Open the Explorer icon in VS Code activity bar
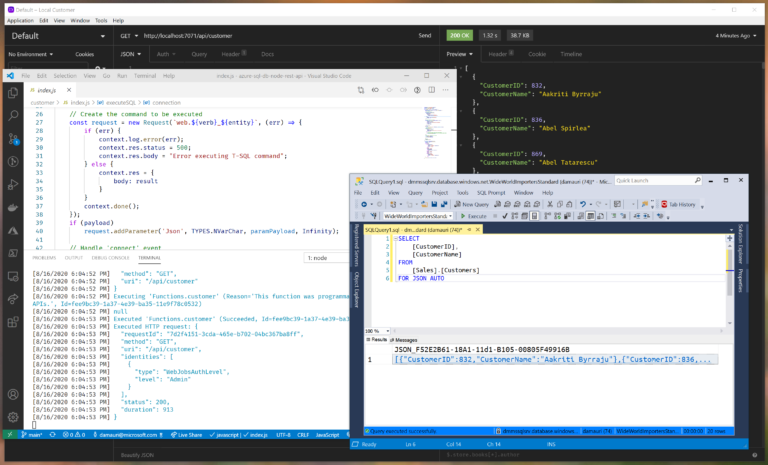The width and height of the screenshot is (768, 465). pyautogui.click(x=13, y=93)
